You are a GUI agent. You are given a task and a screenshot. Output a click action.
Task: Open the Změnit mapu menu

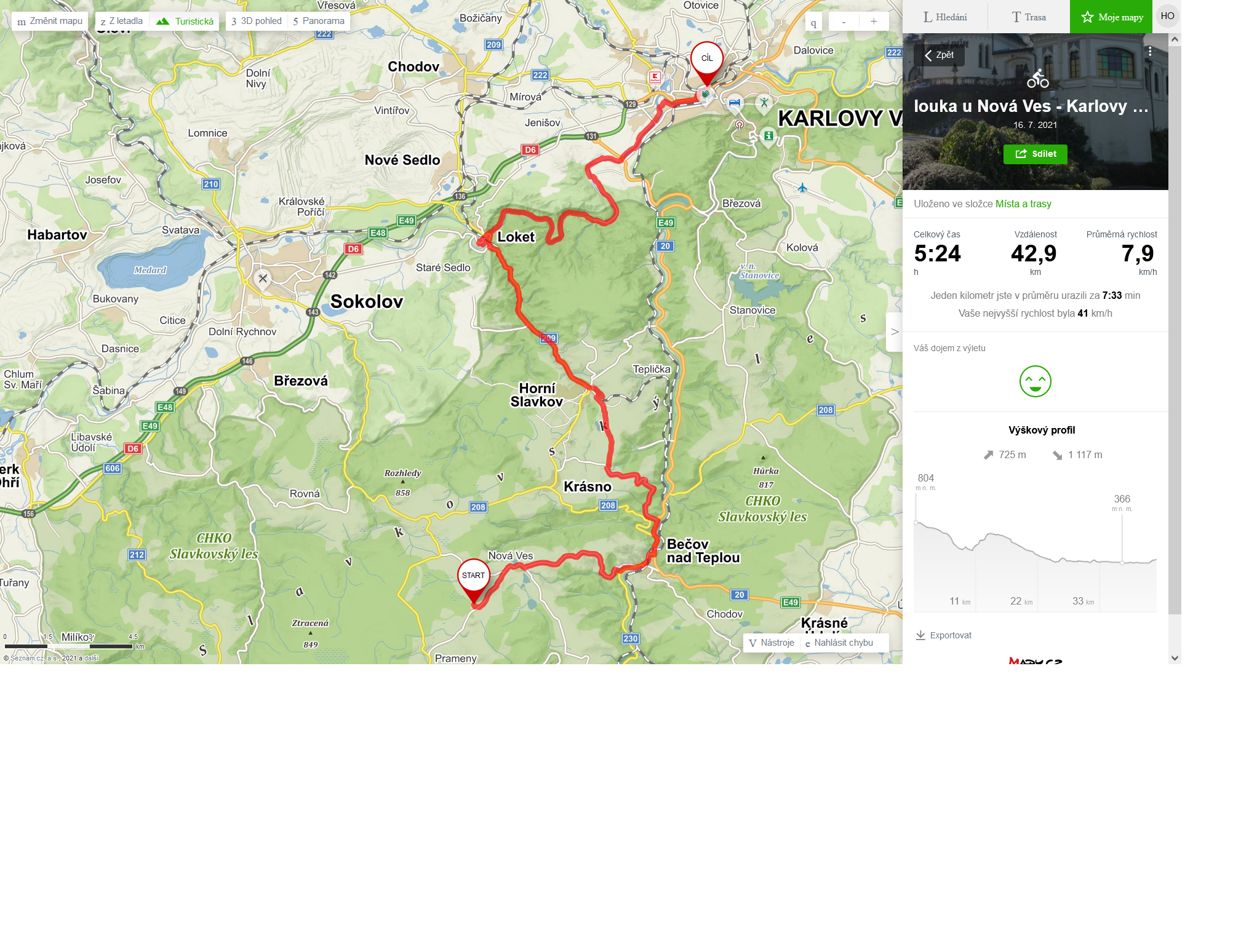coord(50,21)
